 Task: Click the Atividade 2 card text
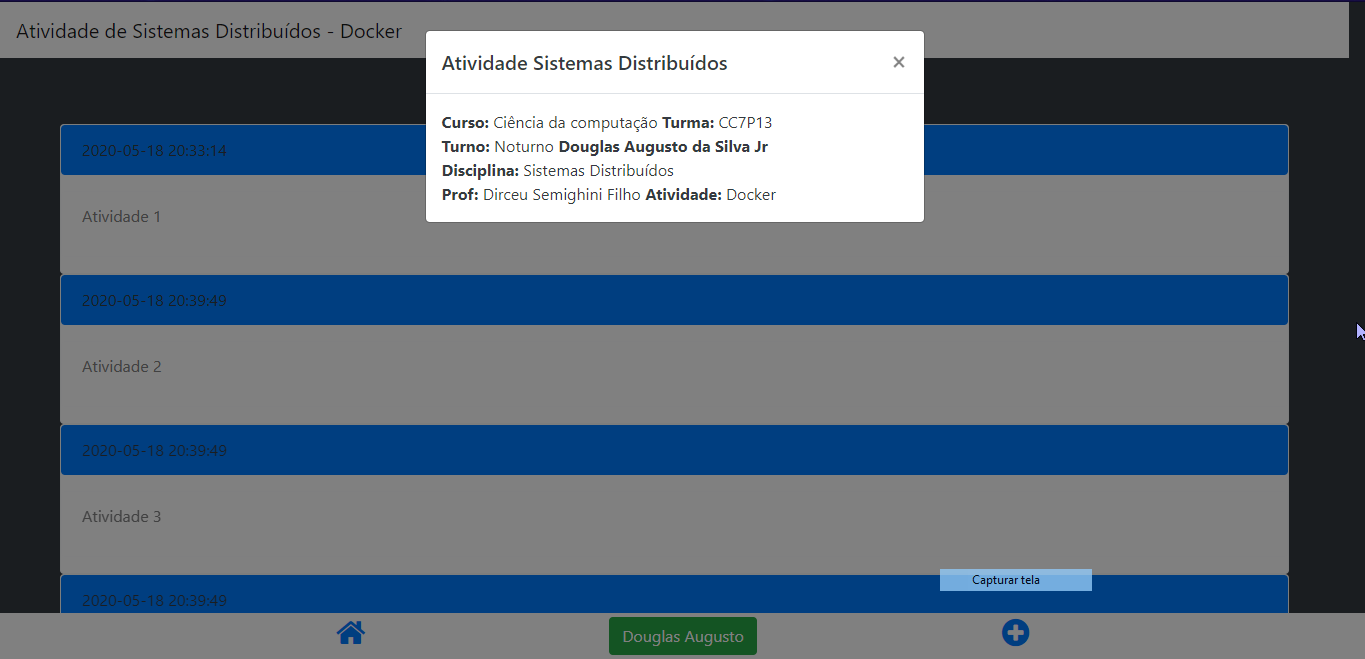[x=121, y=366]
